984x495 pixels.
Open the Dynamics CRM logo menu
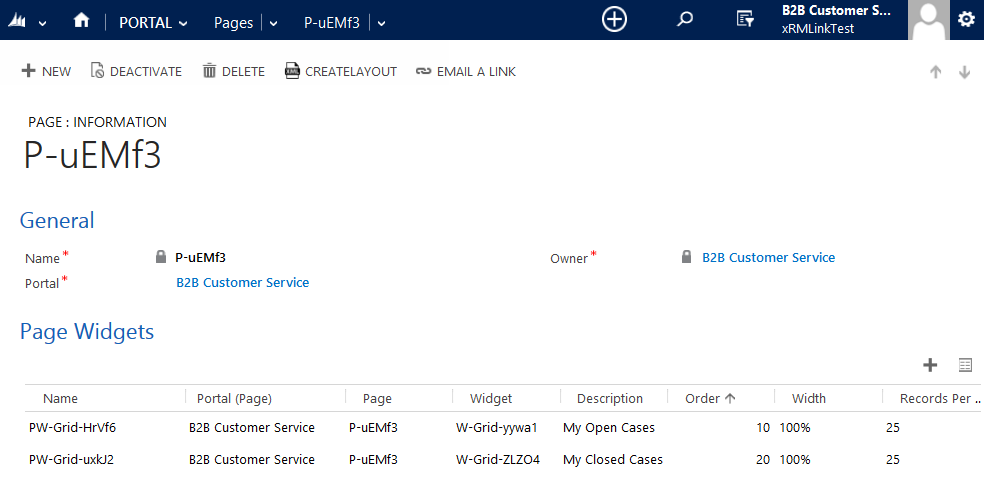(x=17, y=21)
